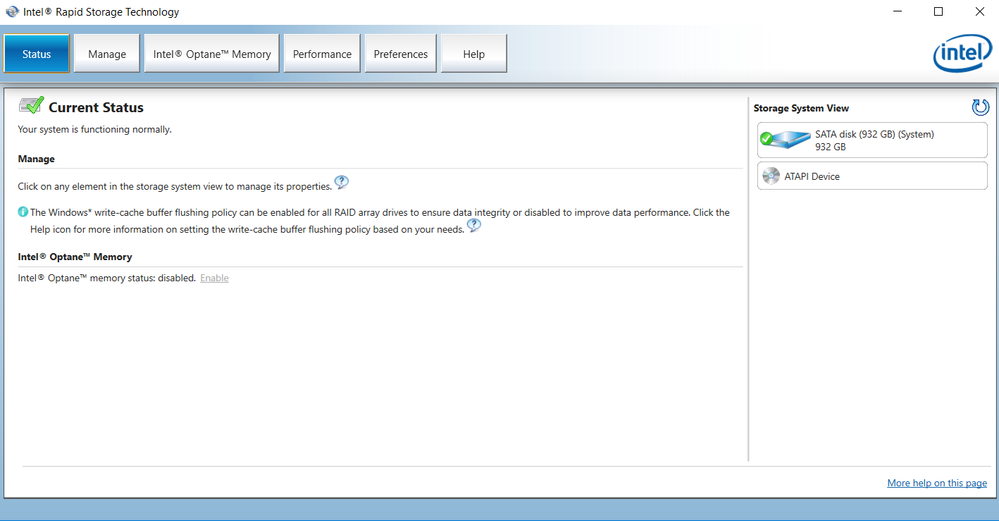Viewport: 999px width, 521px height.
Task: Click the refresh icon in Storage System View
Action: pos(980,107)
